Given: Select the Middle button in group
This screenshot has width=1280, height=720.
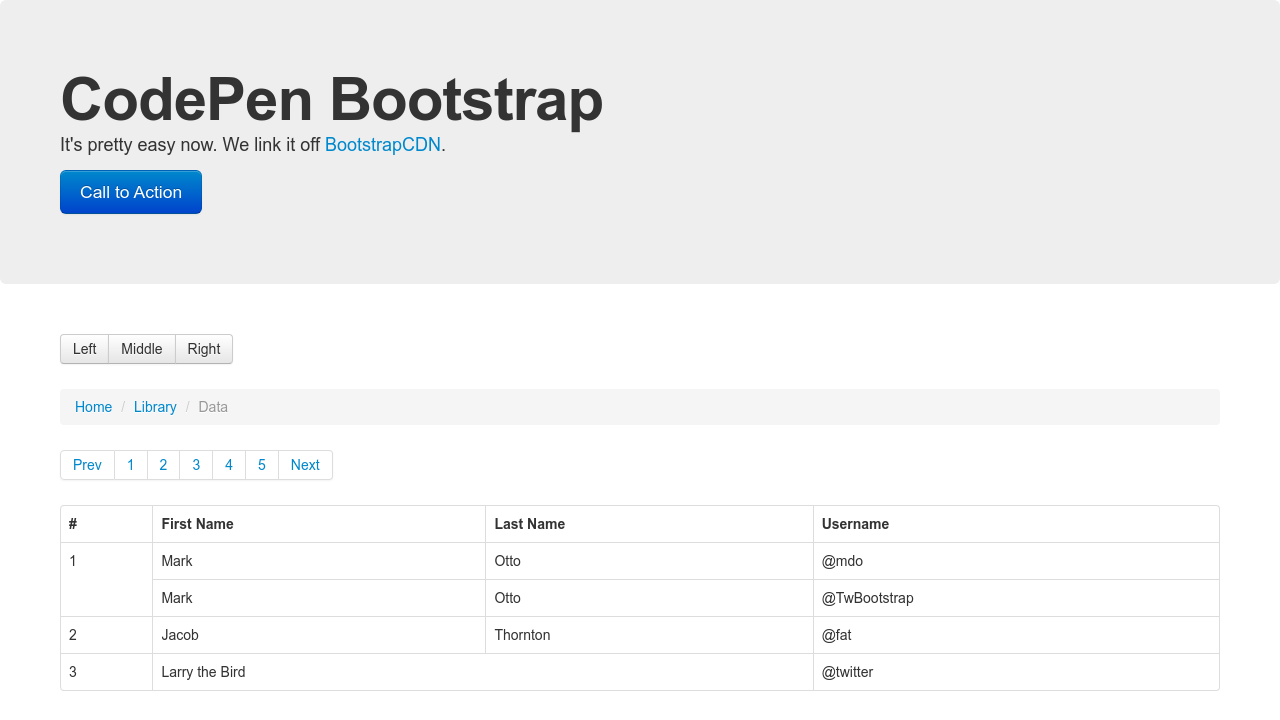Looking at the screenshot, I should click(x=142, y=349).
